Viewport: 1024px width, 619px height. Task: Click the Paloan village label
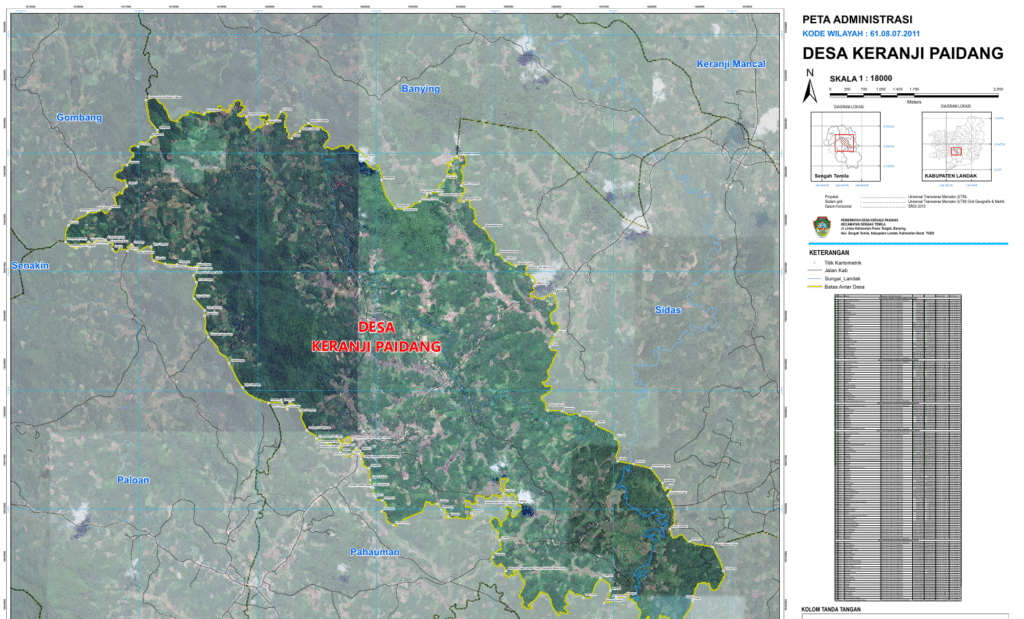tap(132, 480)
